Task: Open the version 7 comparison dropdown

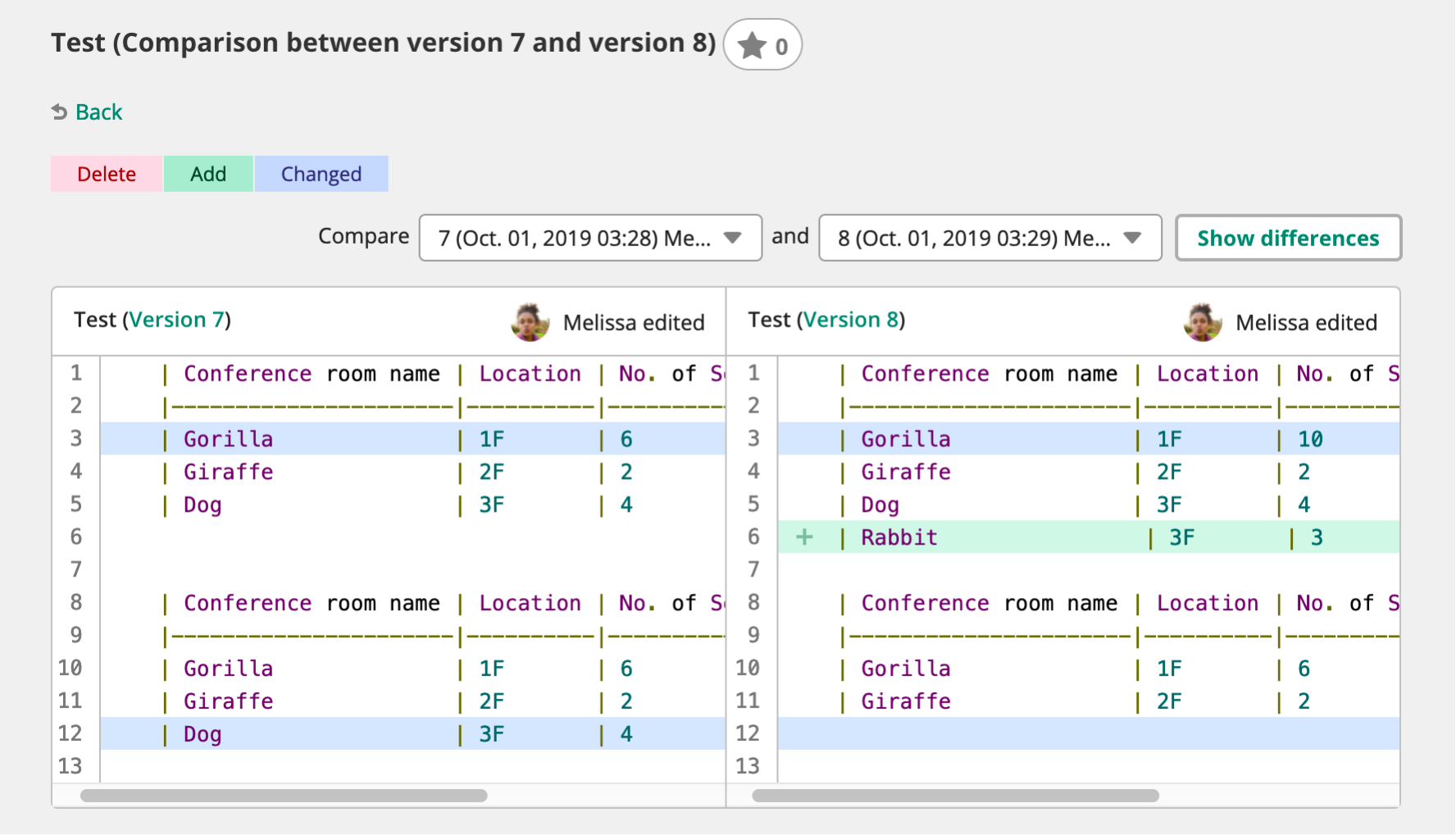Action: (590, 238)
